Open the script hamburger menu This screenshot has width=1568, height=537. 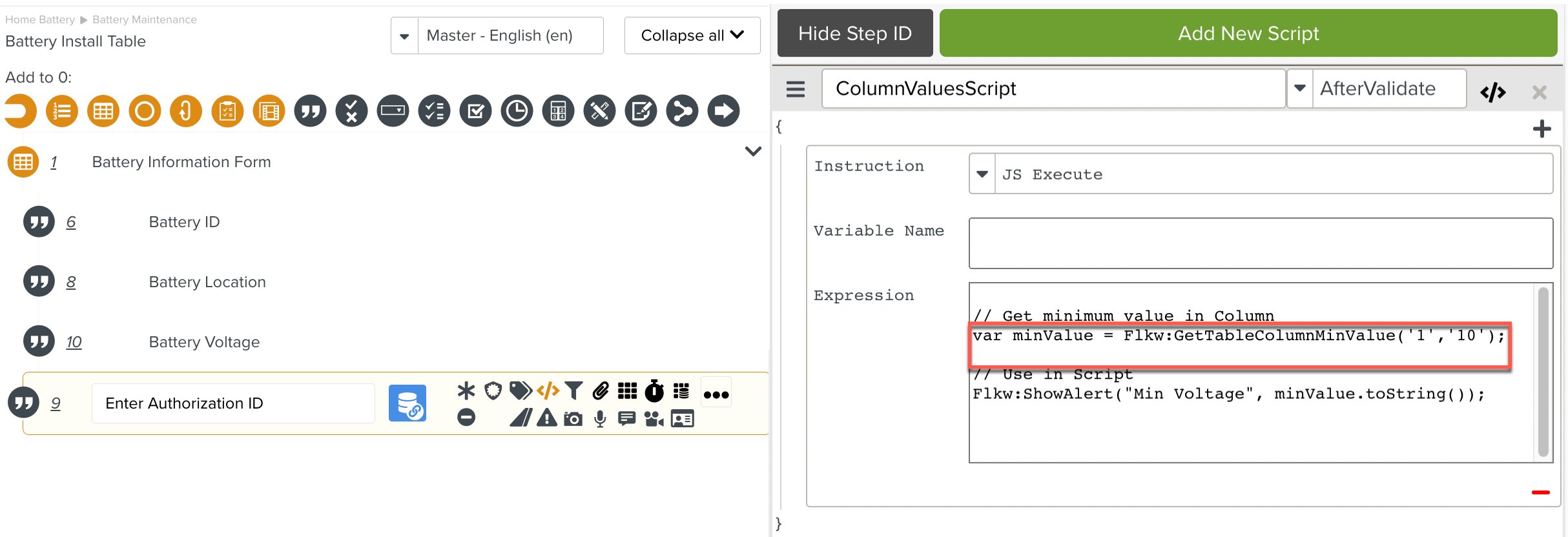[796, 89]
